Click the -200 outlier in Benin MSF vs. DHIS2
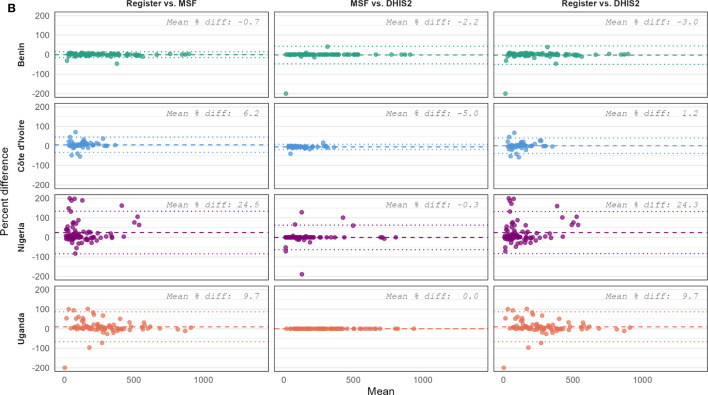This screenshot has height=395, width=708. (x=286, y=93)
